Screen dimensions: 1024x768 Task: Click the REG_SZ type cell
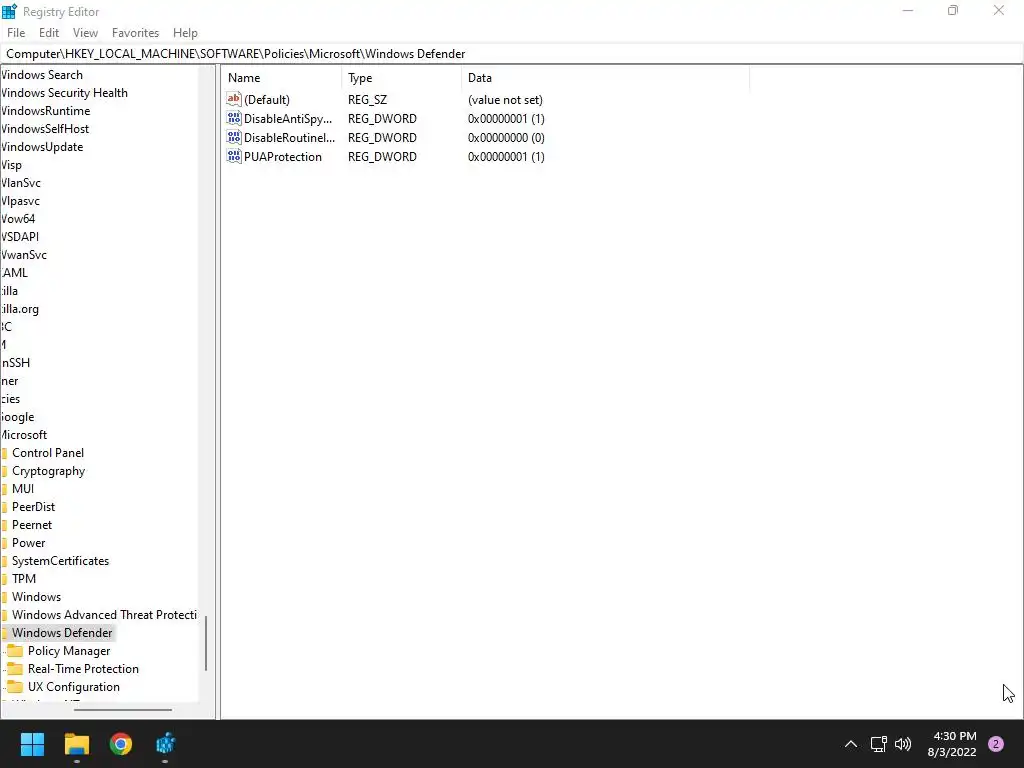368,99
